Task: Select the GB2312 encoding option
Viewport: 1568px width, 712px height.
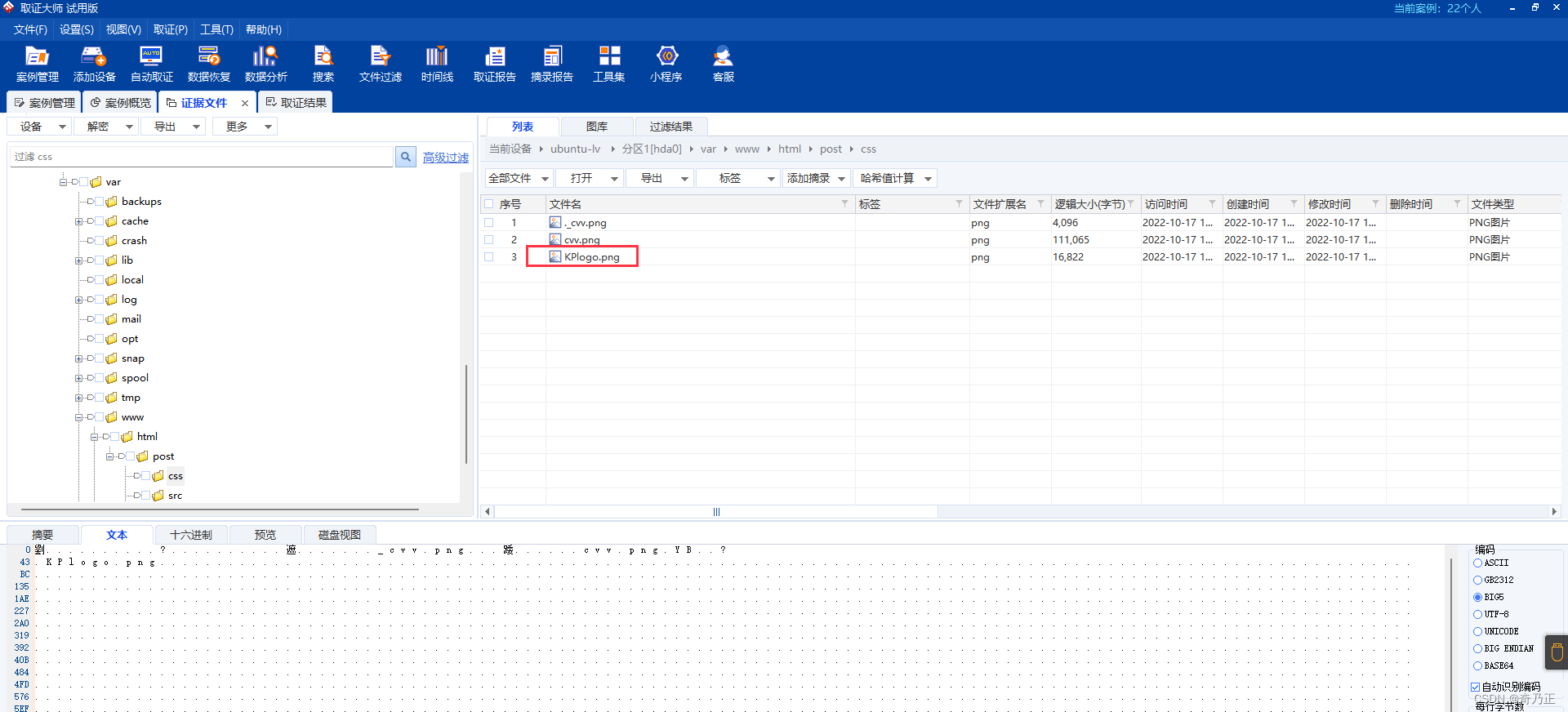Action: tap(1477, 580)
